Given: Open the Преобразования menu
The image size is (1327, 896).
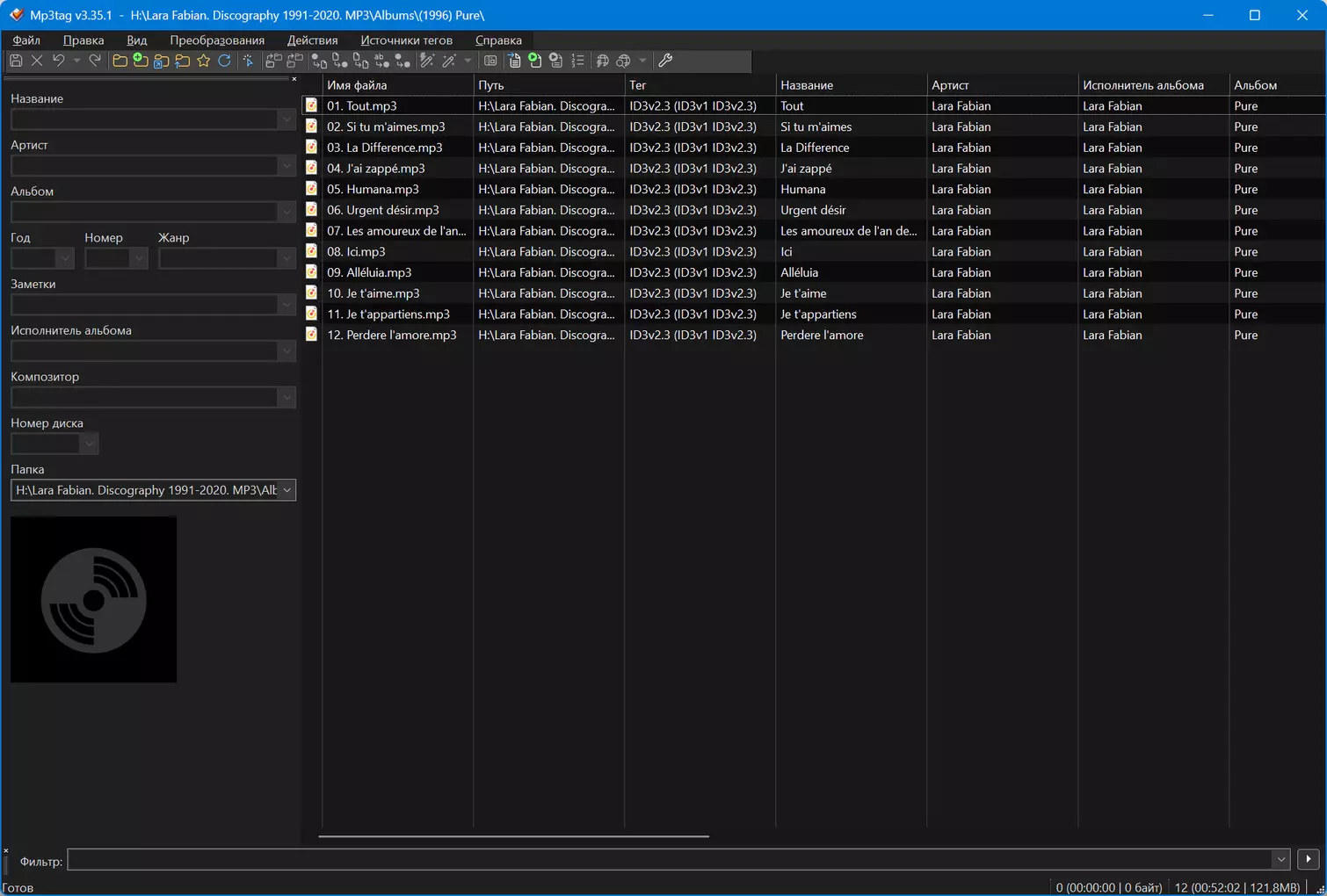Looking at the screenshot, I should pyautogui.click(x=217, y=40).
